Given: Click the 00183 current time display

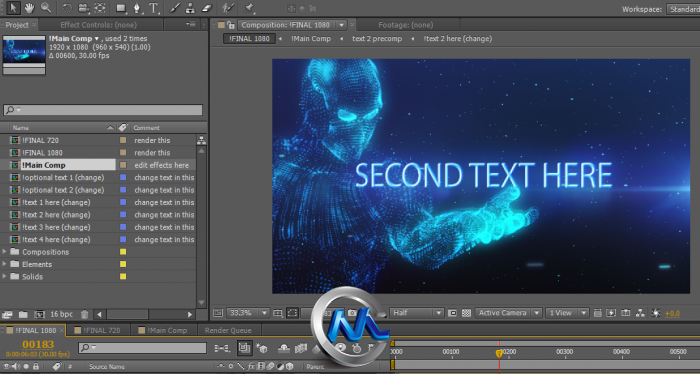Looking at the screenshot, I should 38,345.
